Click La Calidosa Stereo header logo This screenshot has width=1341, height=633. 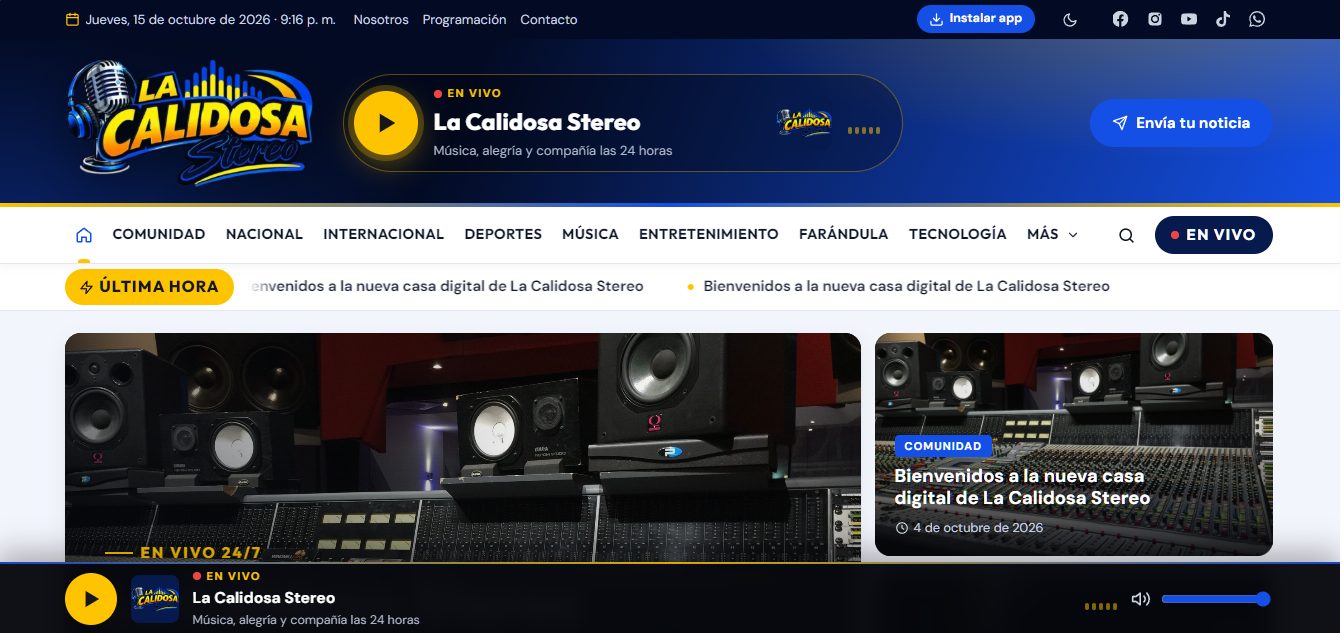click(189, 123)
